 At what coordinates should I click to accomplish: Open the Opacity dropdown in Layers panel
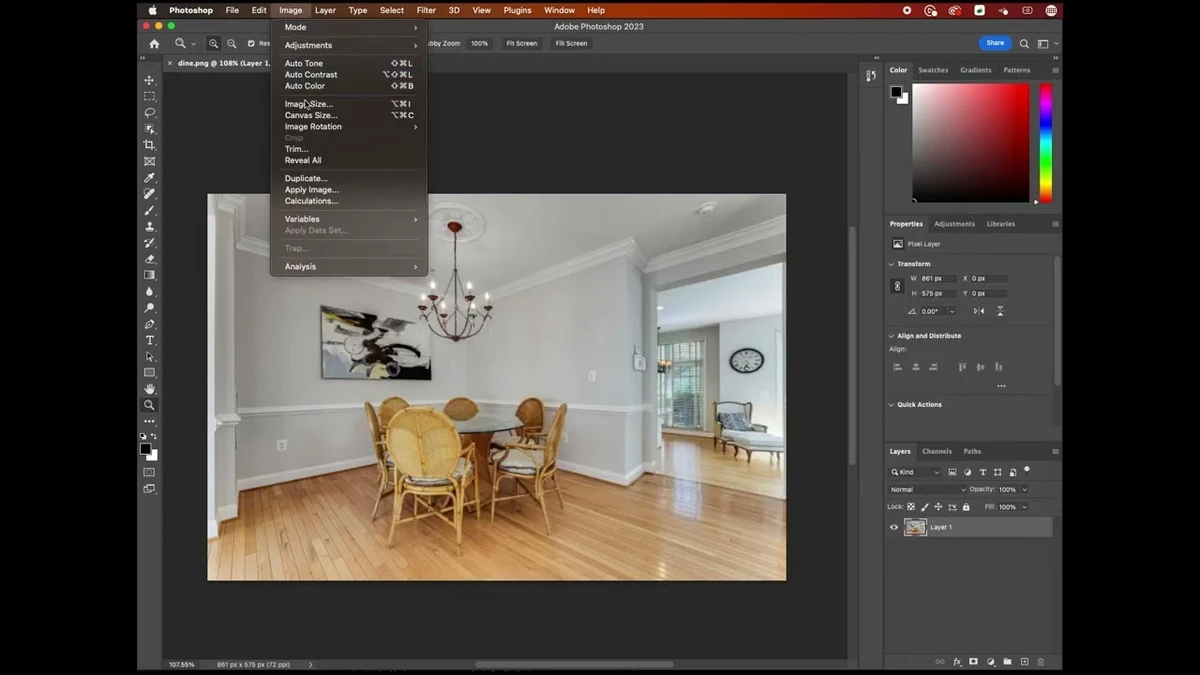[x=1023, y=489]
